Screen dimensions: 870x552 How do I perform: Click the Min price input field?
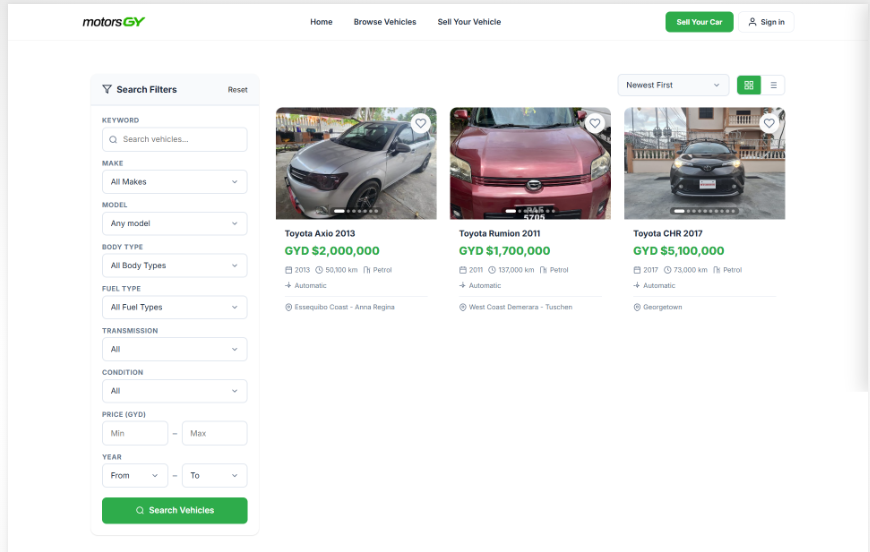click(135, 433)
